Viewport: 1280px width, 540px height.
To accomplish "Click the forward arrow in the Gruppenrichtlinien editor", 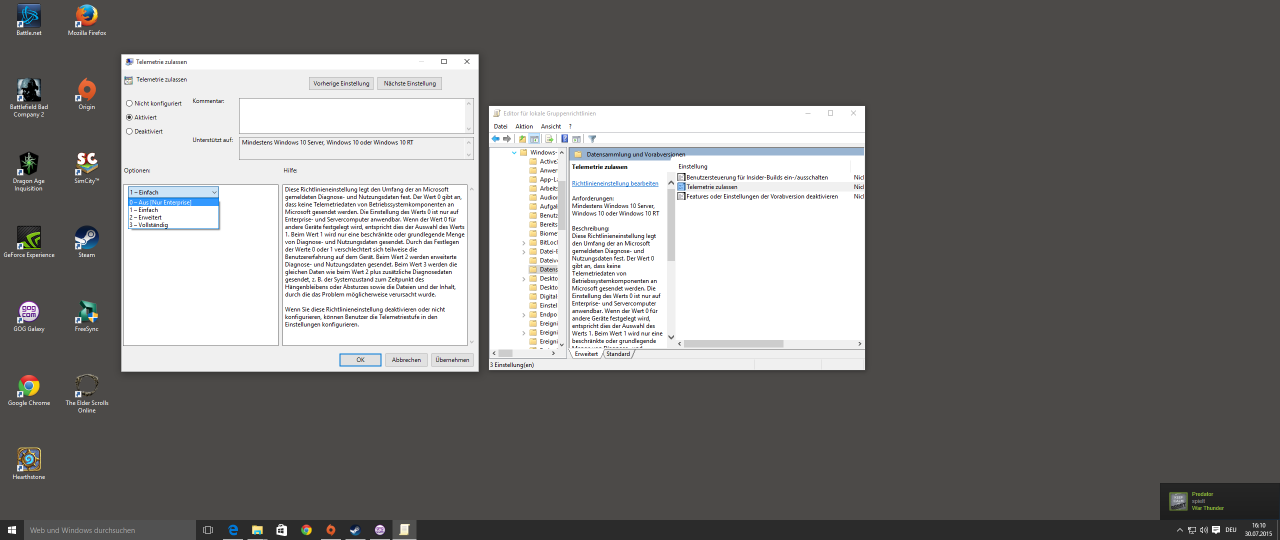I will pos(507,139).
